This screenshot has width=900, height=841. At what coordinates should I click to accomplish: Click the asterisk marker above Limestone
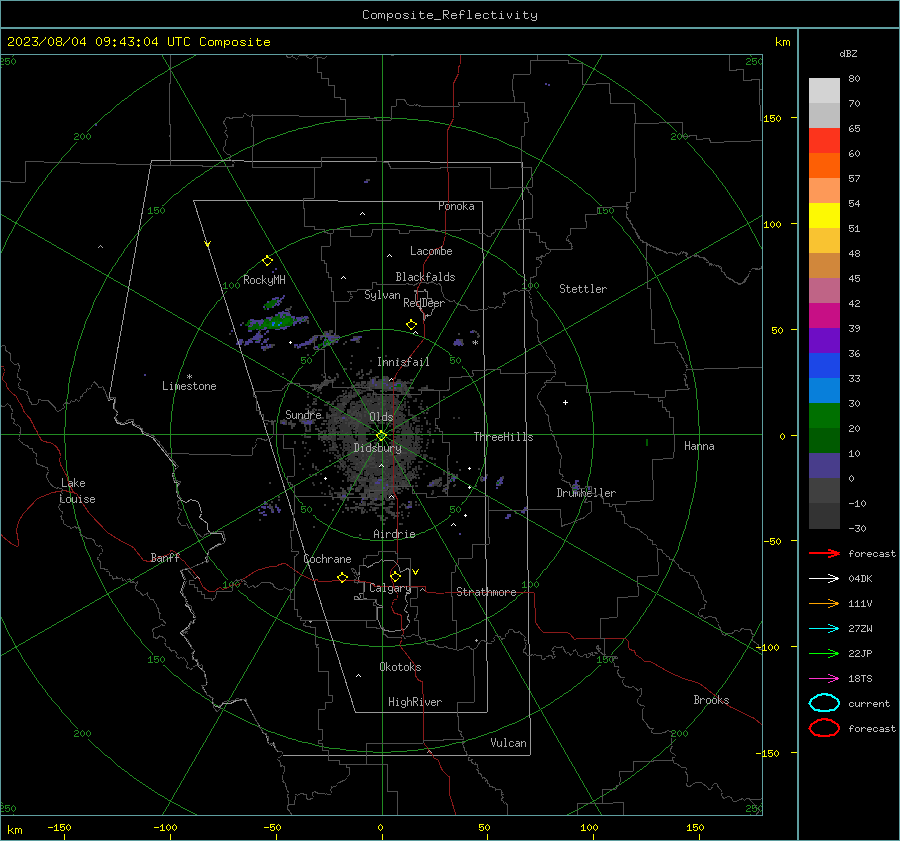(x=189, y=377)
